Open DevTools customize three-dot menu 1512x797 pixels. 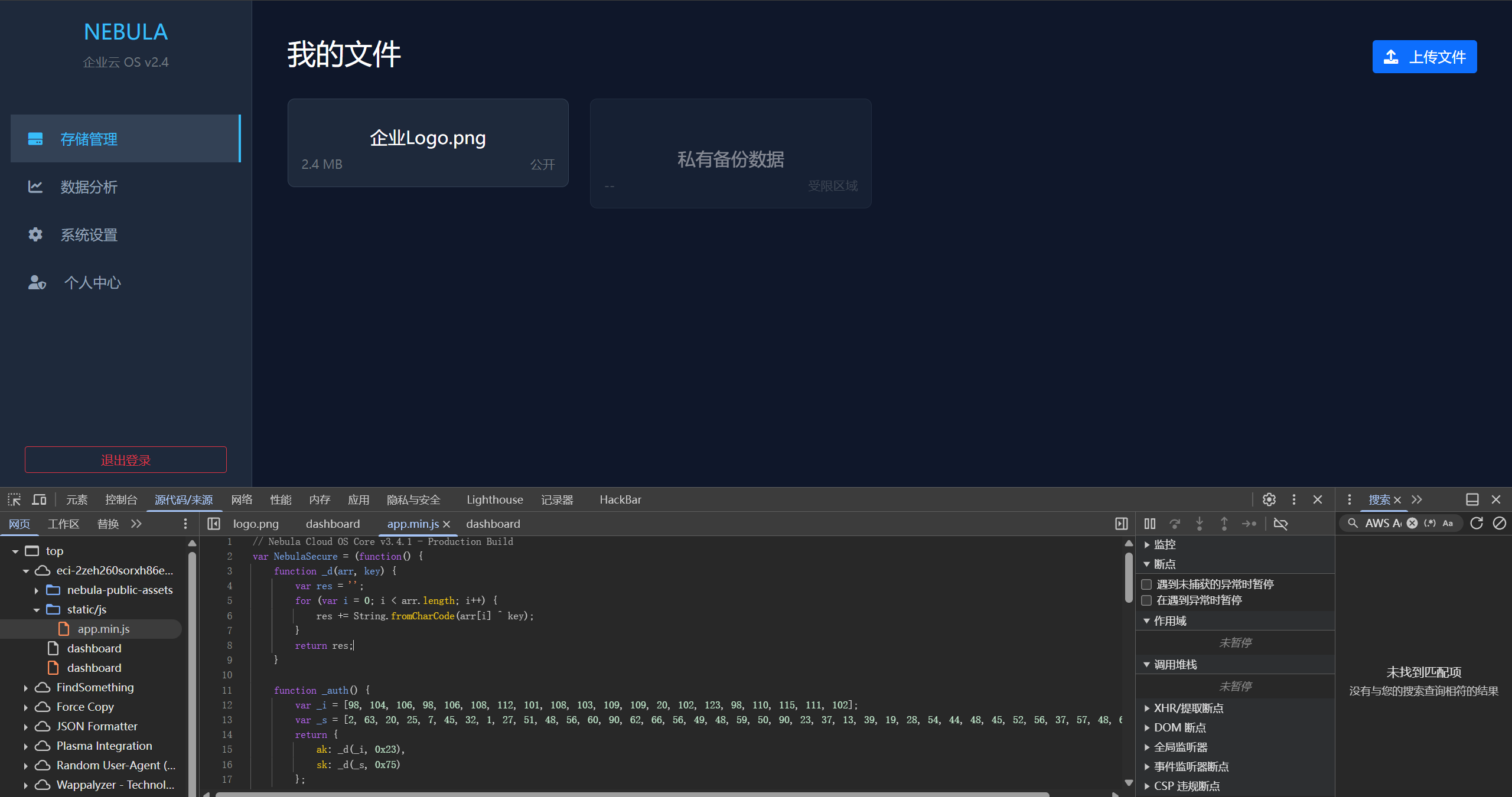[x=1293, y=499]
